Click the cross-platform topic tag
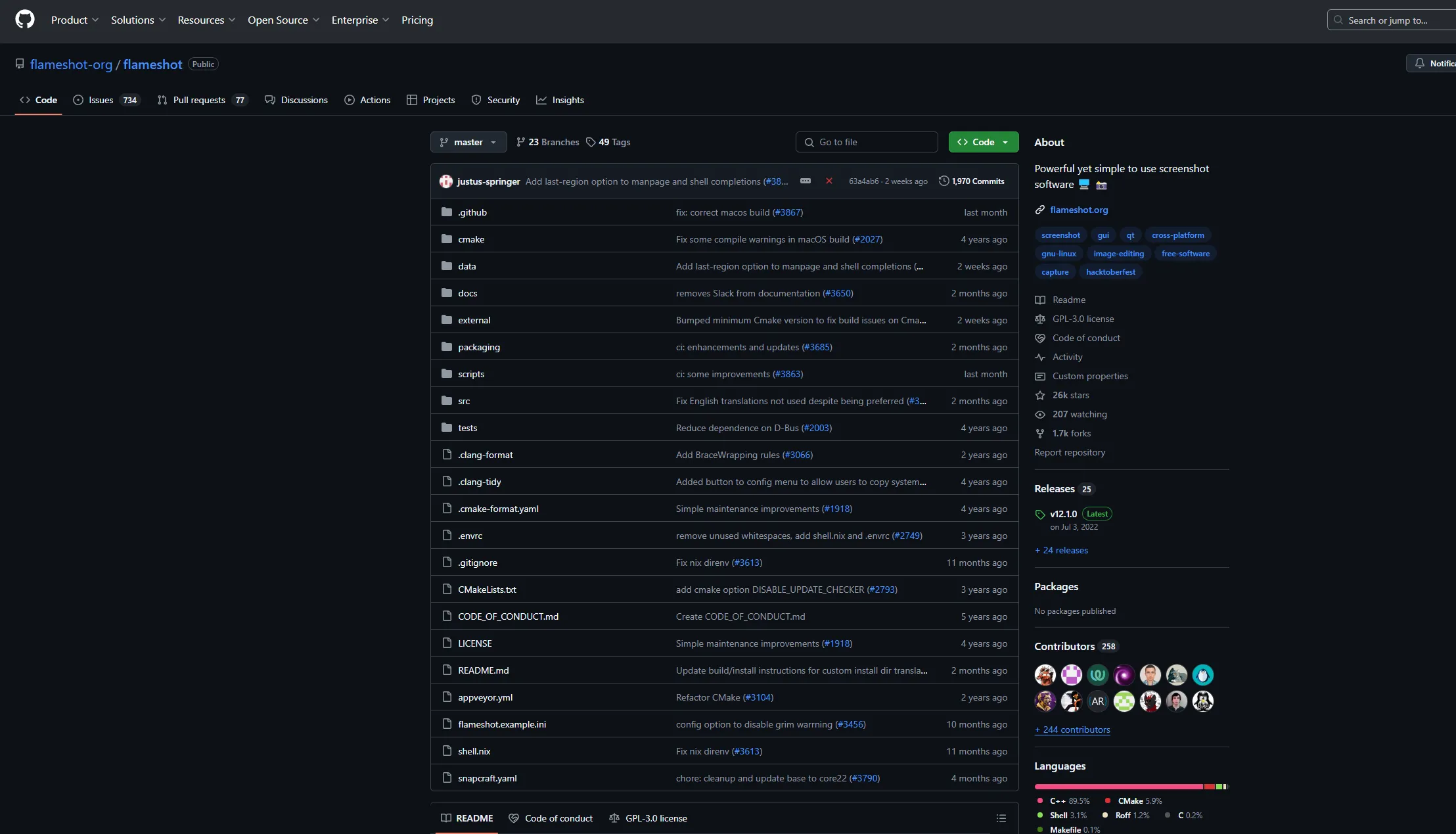The height and width of the screenshot is (834, 1456). pos(1178,235)
